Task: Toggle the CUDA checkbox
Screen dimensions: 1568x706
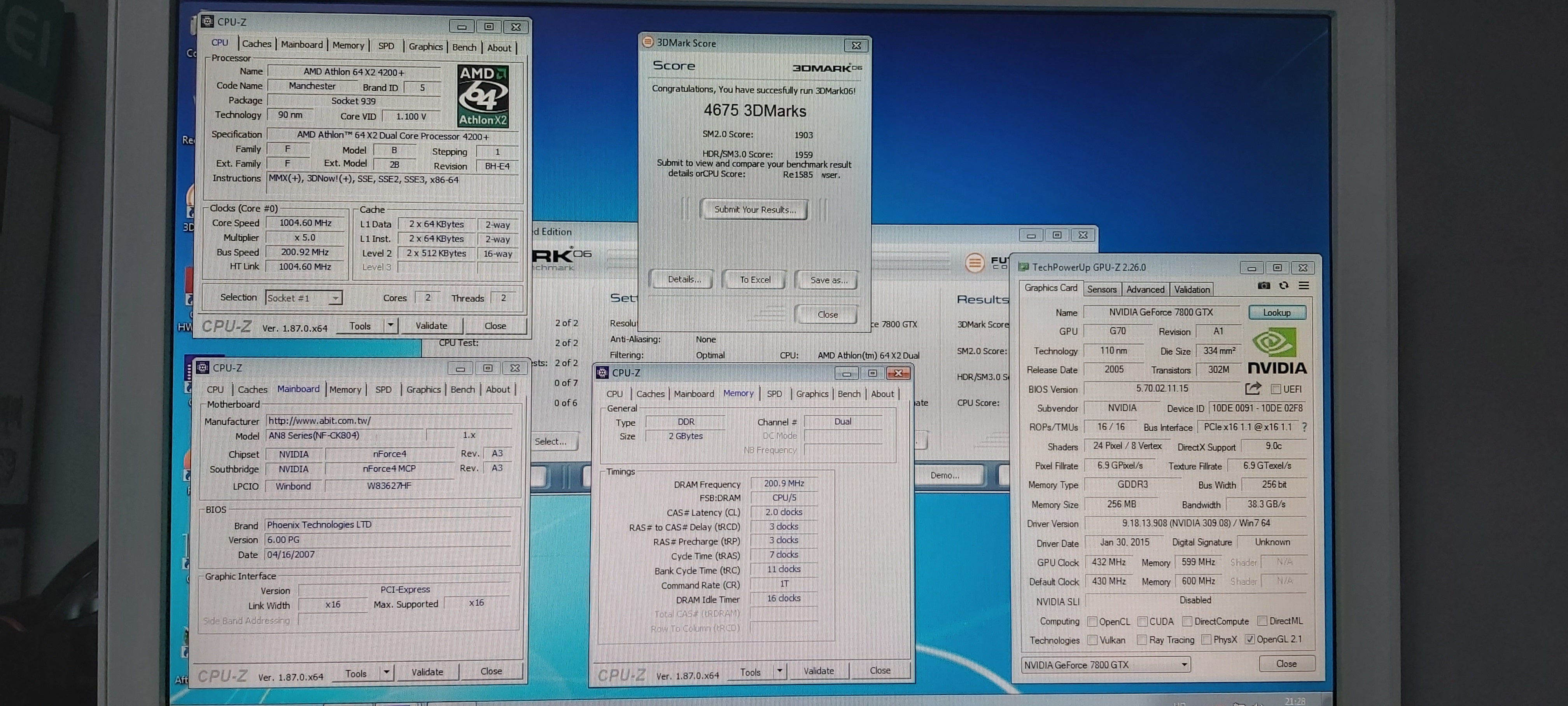Action: coord(1142,621)
